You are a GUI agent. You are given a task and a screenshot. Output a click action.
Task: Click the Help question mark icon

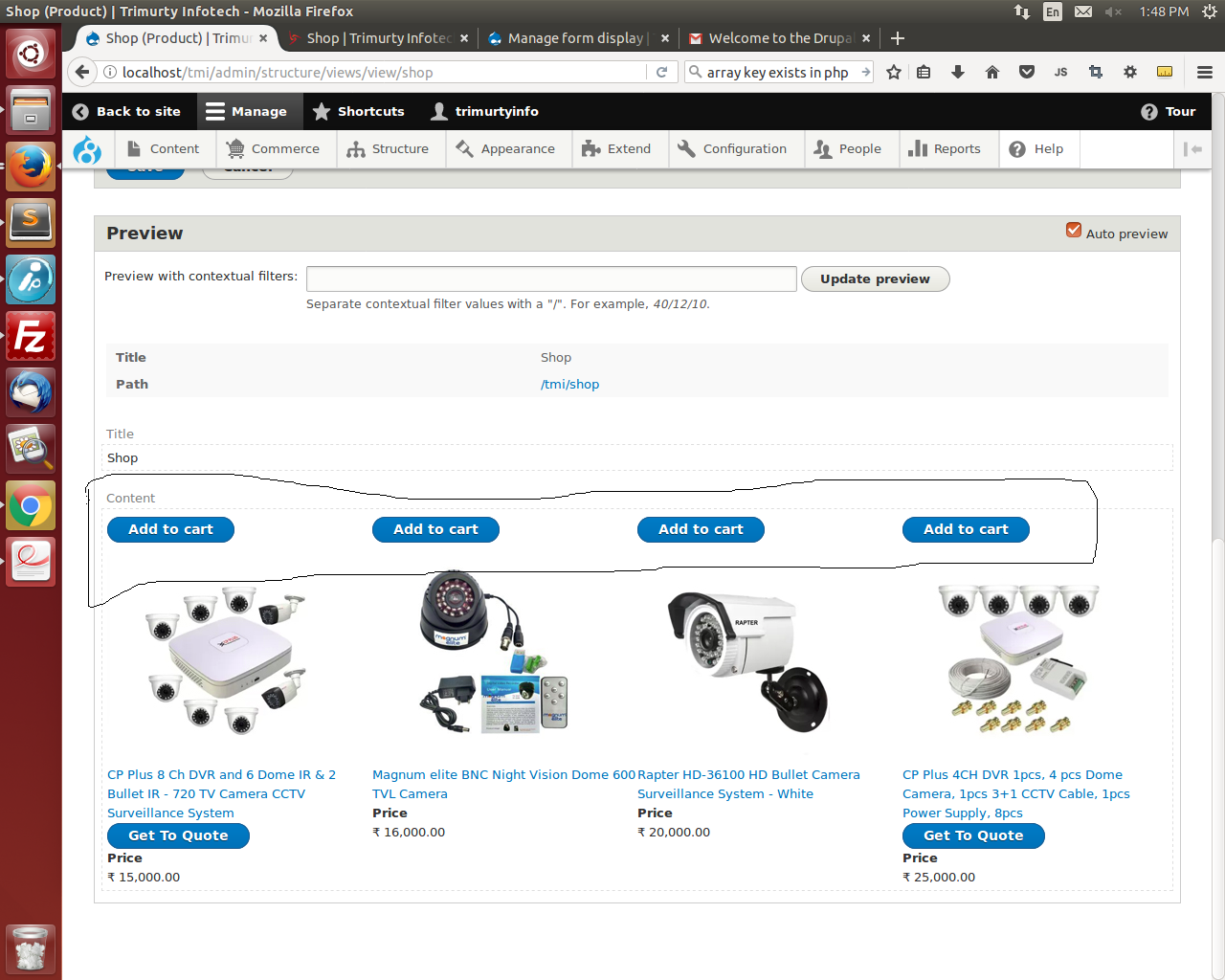point(1016,148)
